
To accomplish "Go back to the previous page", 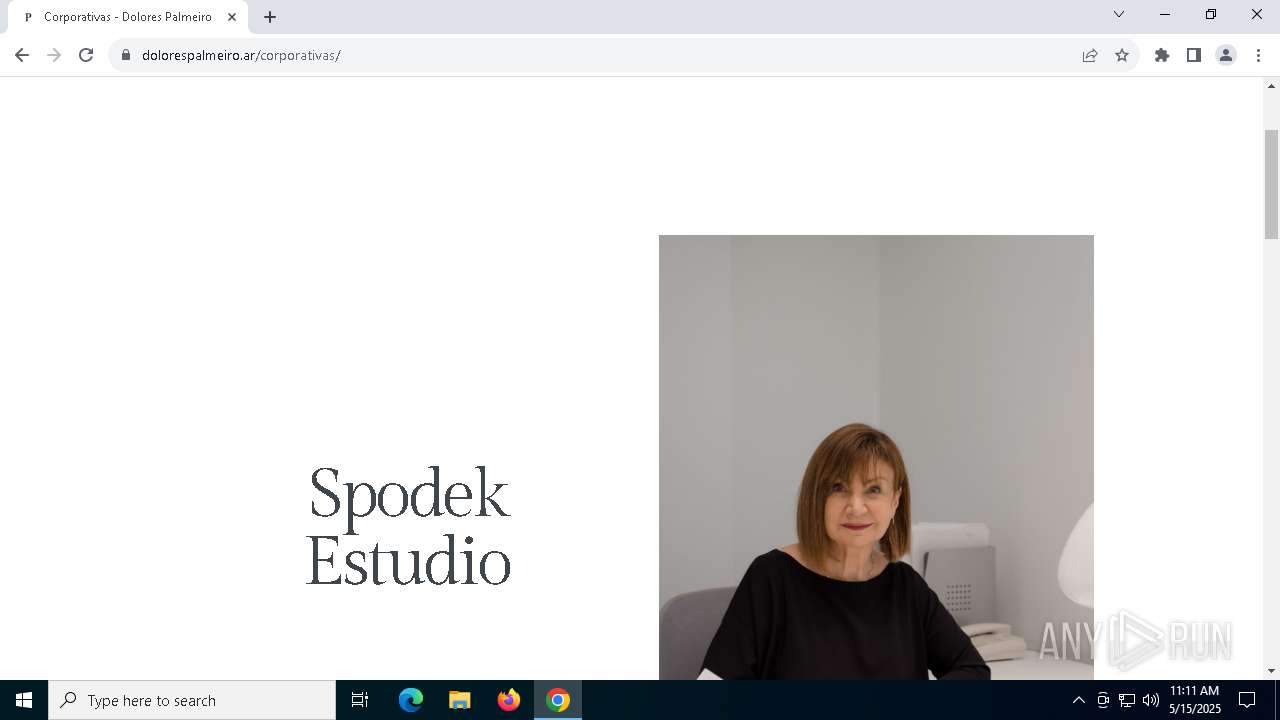I will tap(22, 55).
